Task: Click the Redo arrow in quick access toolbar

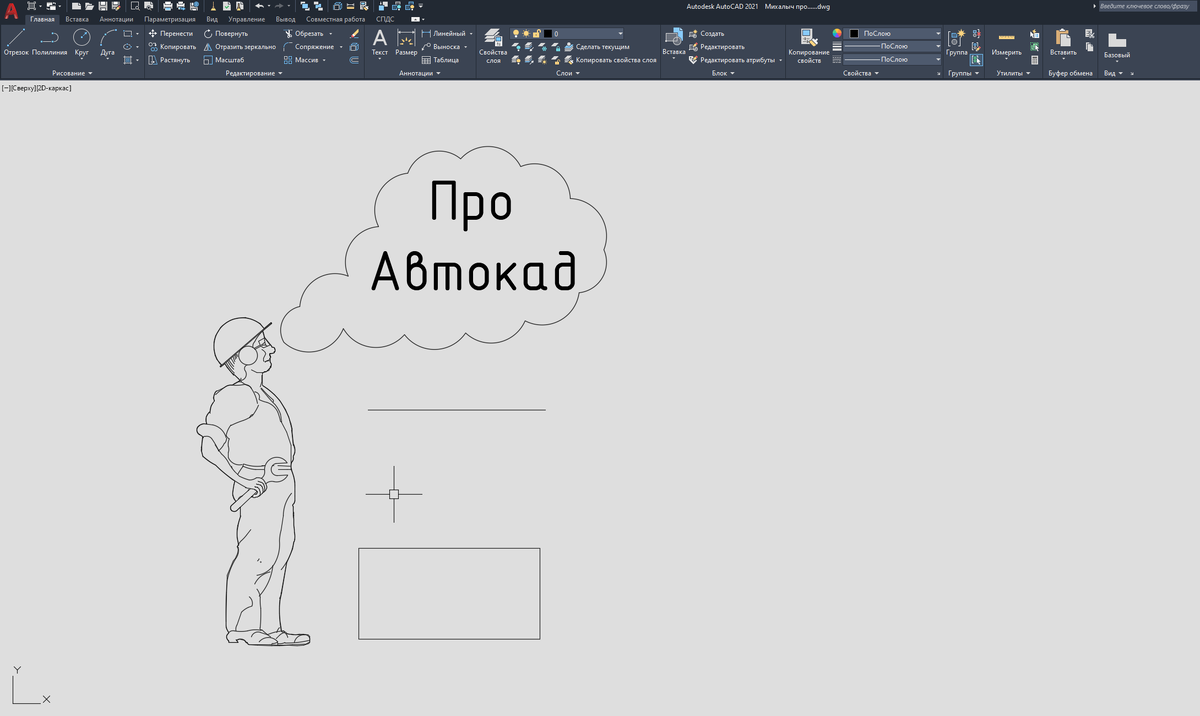Action: [x=281, y=6]
